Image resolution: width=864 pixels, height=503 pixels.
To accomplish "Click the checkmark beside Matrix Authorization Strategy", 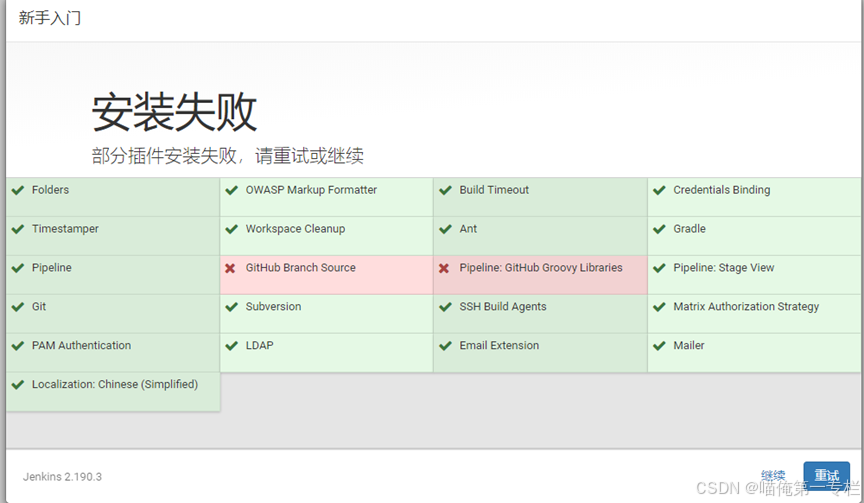I will pyautogui.click(x=659, y=307).
